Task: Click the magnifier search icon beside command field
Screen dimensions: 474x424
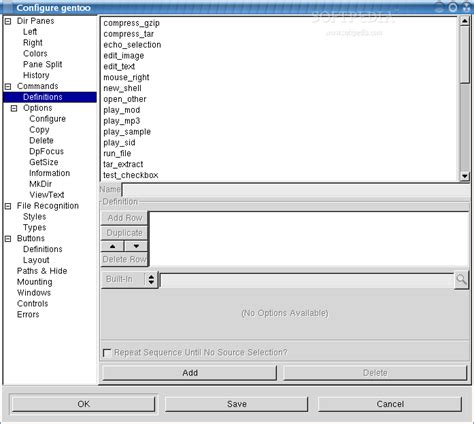Action: click(x=461, y=280)
